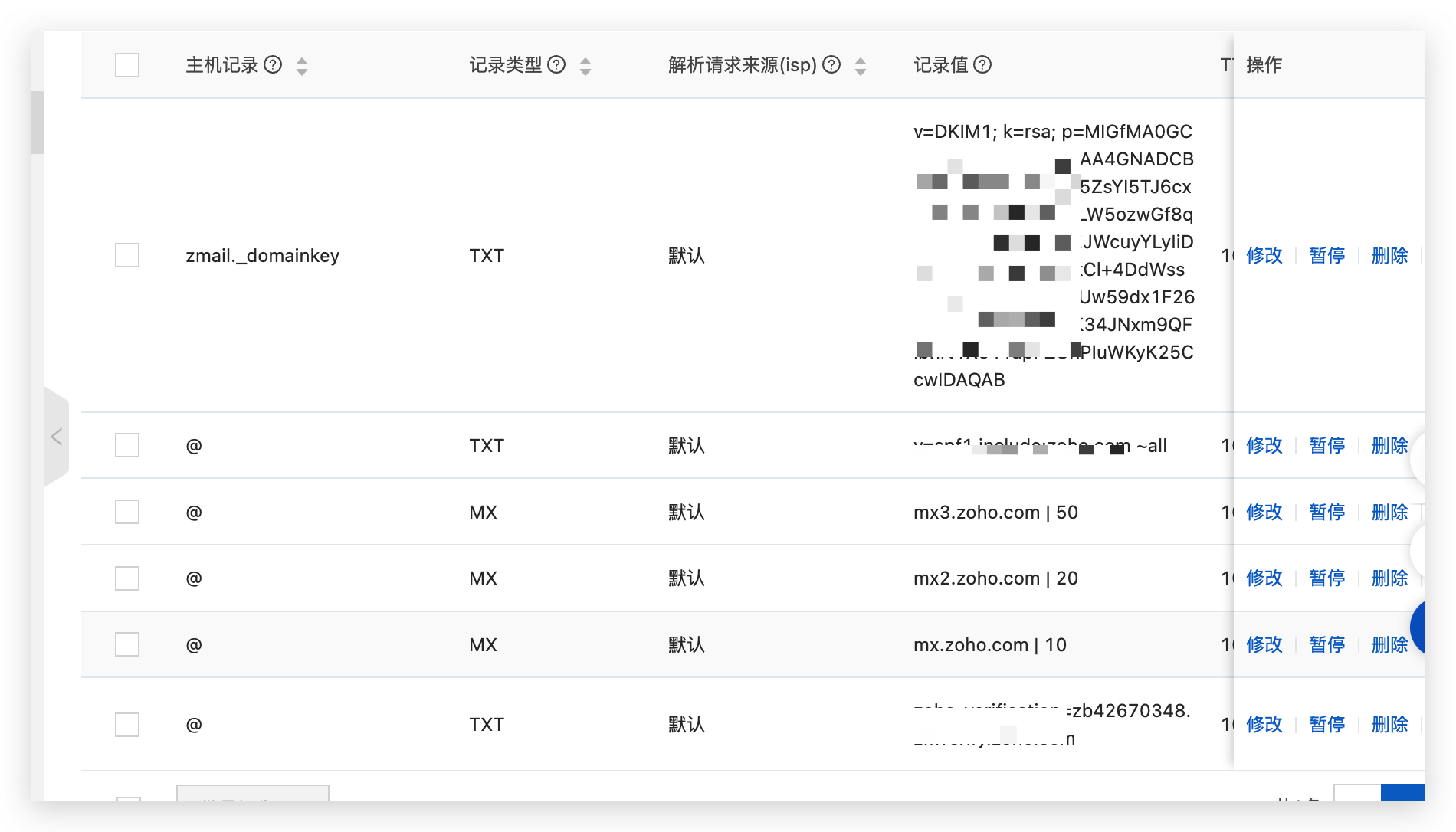Click 修改 for zb42670348 TXT record

[x=1264, y=724]
